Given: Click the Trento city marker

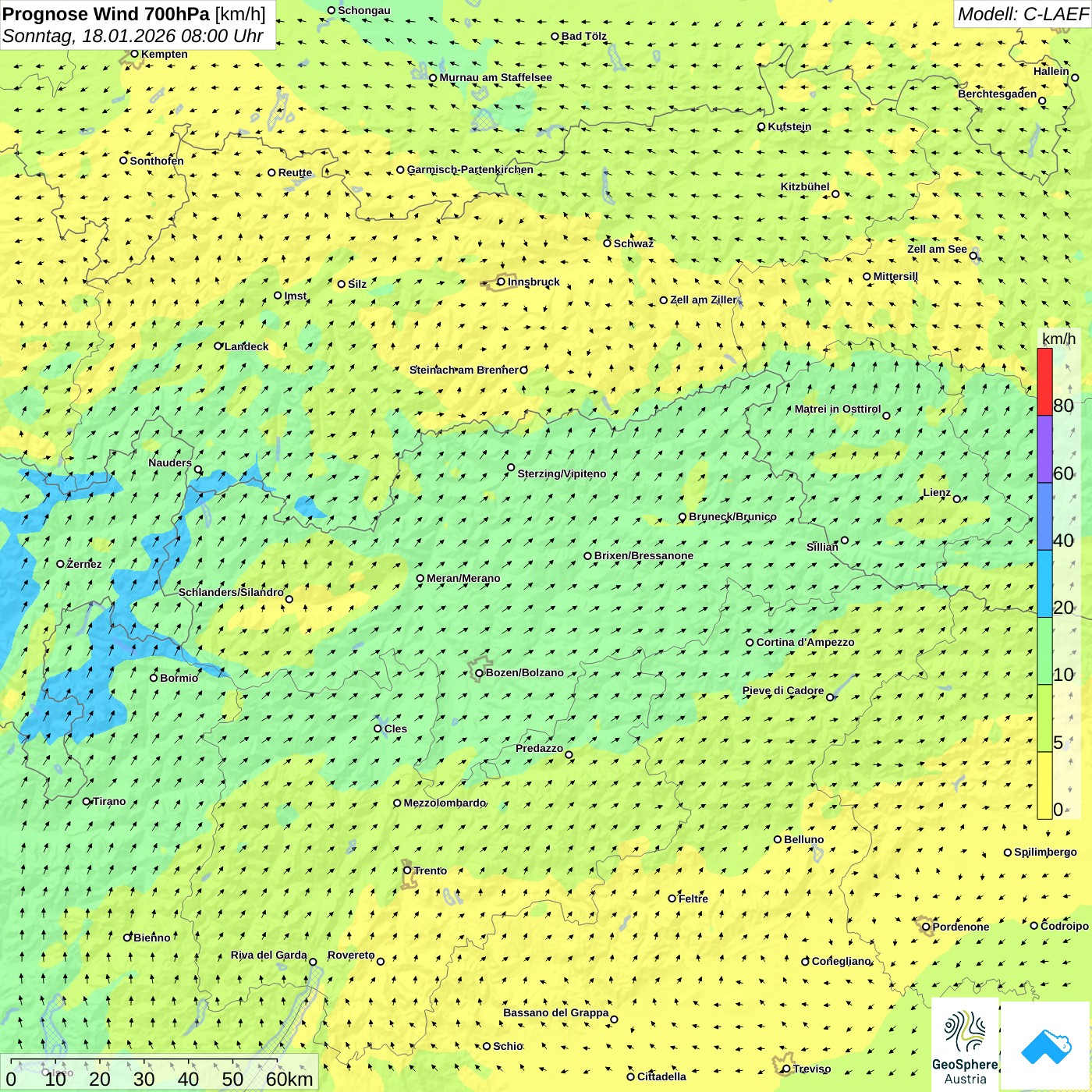Looking at the screenshot, I should tap(407, 870).
